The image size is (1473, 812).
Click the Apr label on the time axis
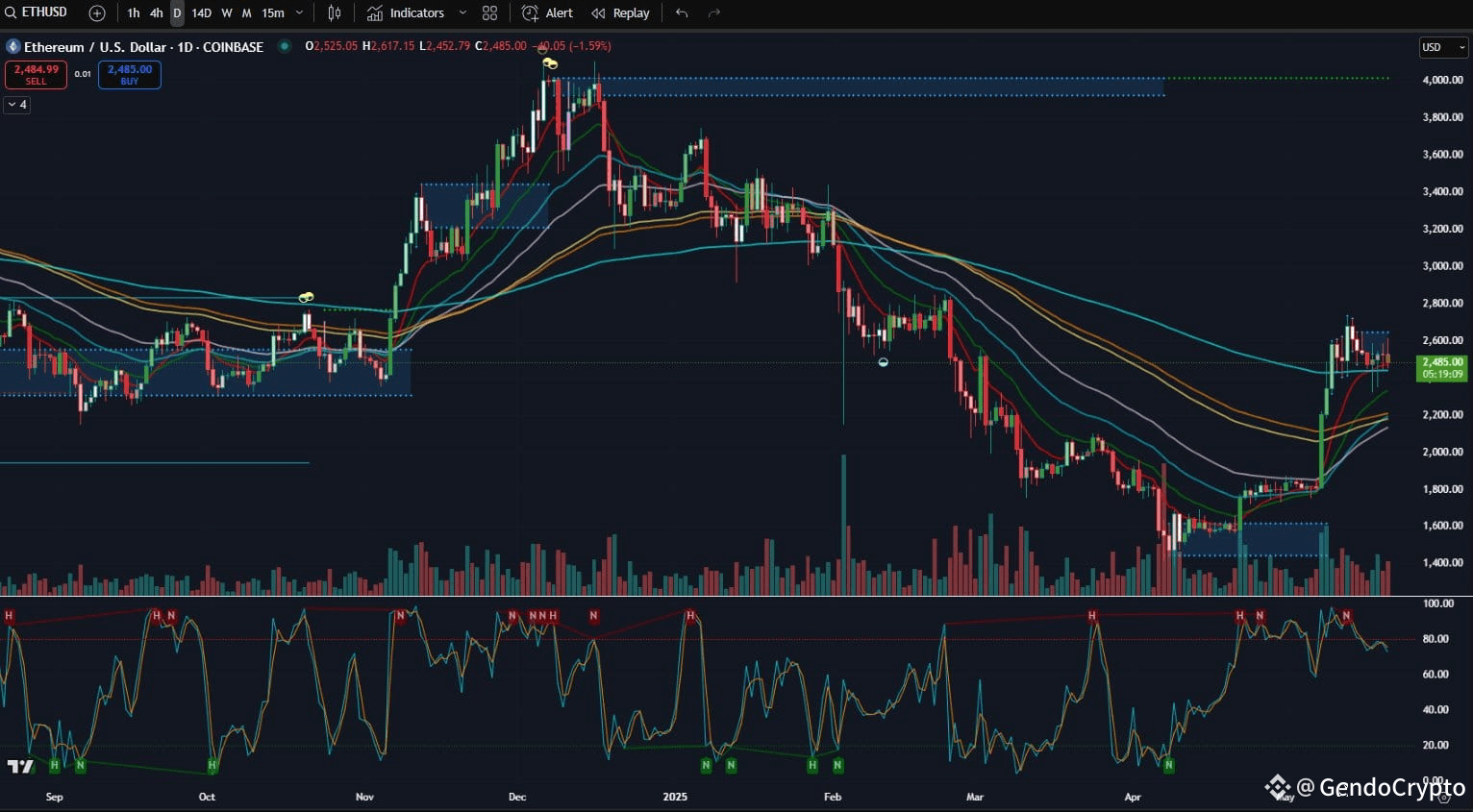1133,797
